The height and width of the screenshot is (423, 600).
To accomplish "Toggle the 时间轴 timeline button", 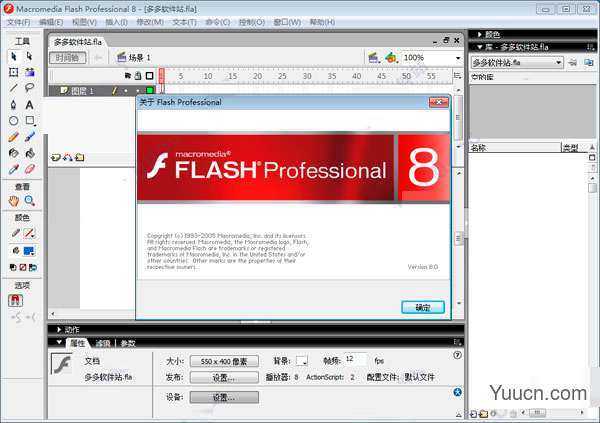I will pos(68,58).
